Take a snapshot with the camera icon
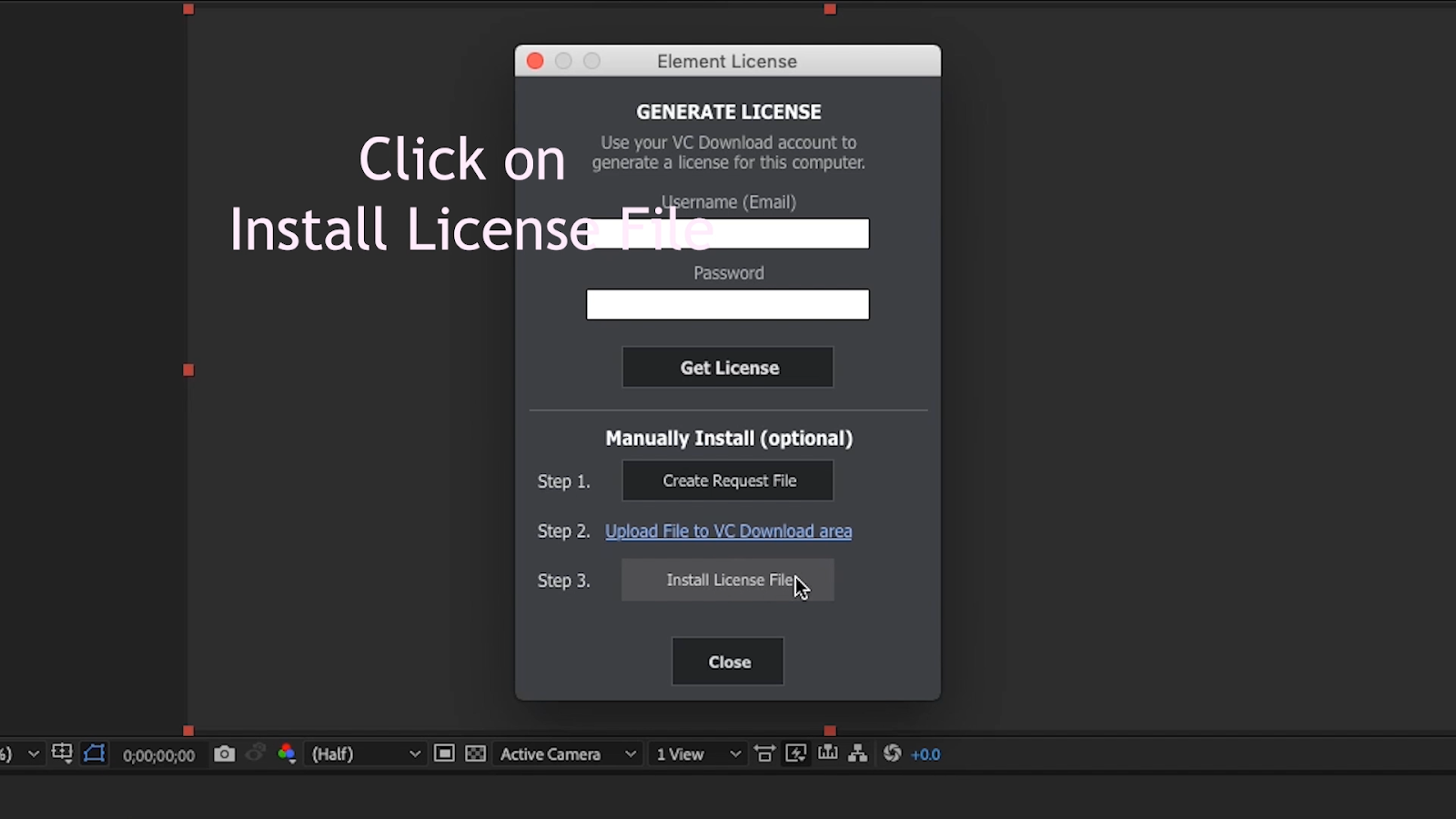Screen dimensions: 1456x819 pyautogui.click(x=224, y=753)
